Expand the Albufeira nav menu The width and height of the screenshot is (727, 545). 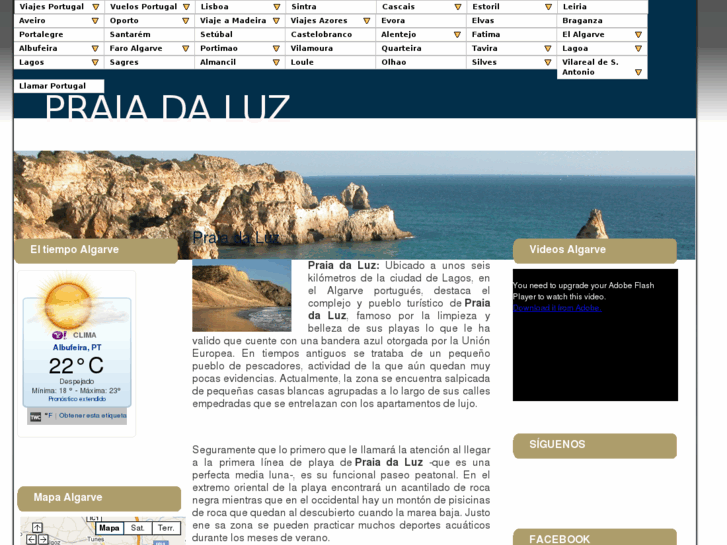(x=95, y=48)
